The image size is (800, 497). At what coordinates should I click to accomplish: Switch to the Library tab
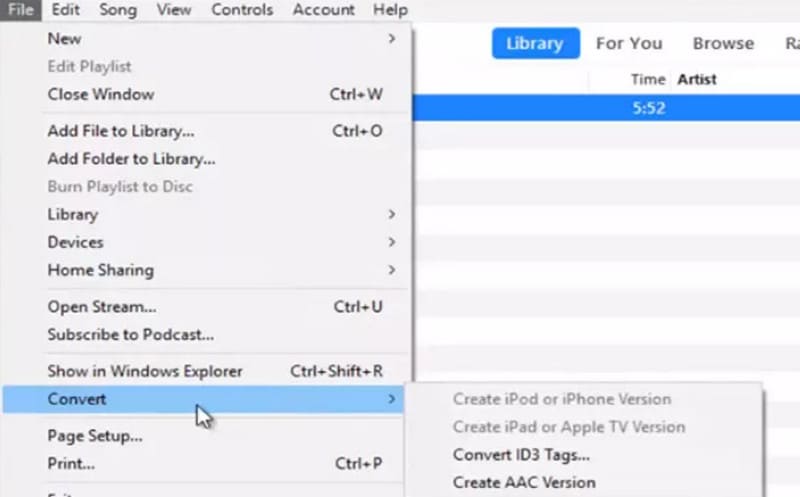(x=535, y=43)
